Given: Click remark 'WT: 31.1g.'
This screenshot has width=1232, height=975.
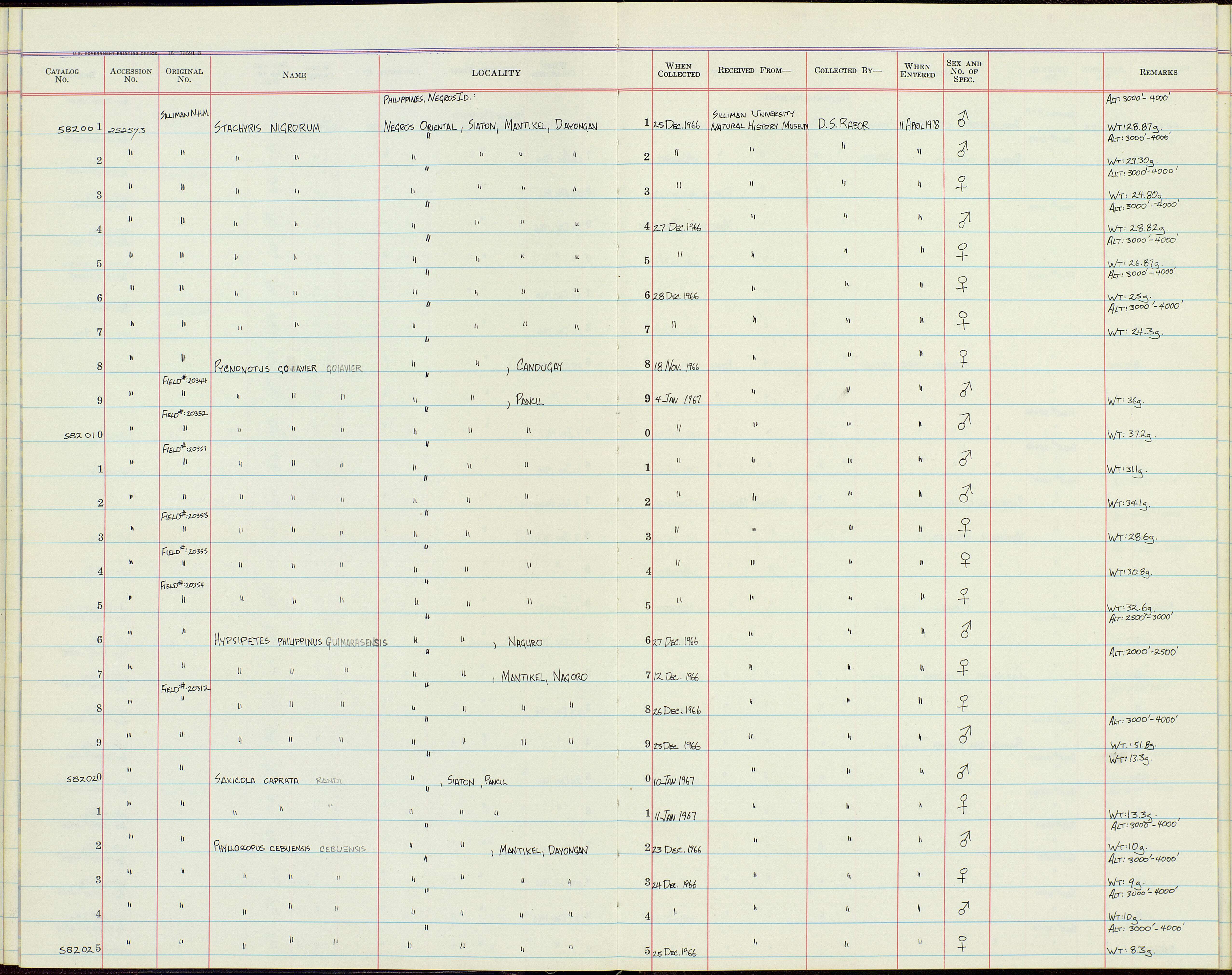Looking at the screenshot, I should click(x=1127, y=470).
